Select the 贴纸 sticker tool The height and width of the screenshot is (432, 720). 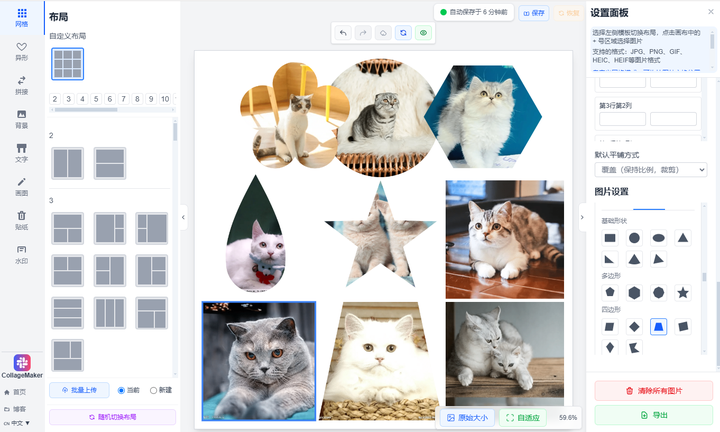[21, 218]
